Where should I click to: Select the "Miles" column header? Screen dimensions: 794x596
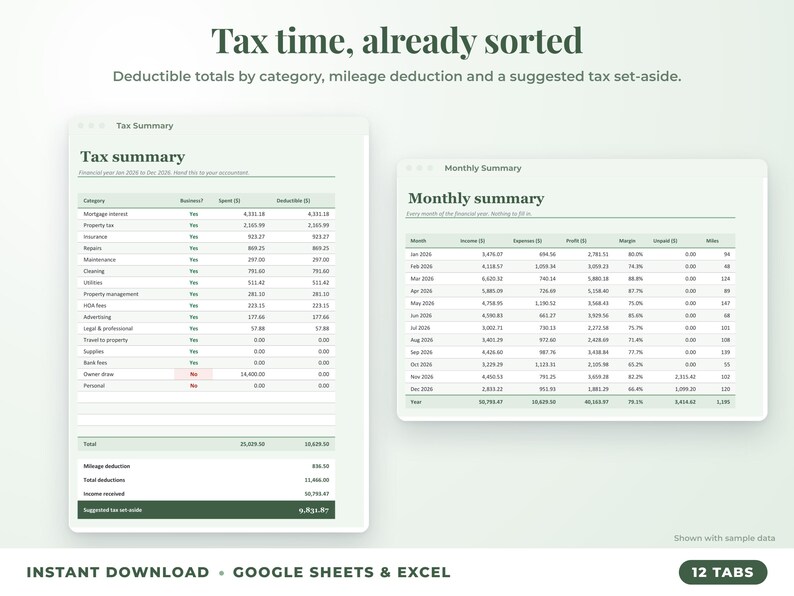(x=712, y=241)
